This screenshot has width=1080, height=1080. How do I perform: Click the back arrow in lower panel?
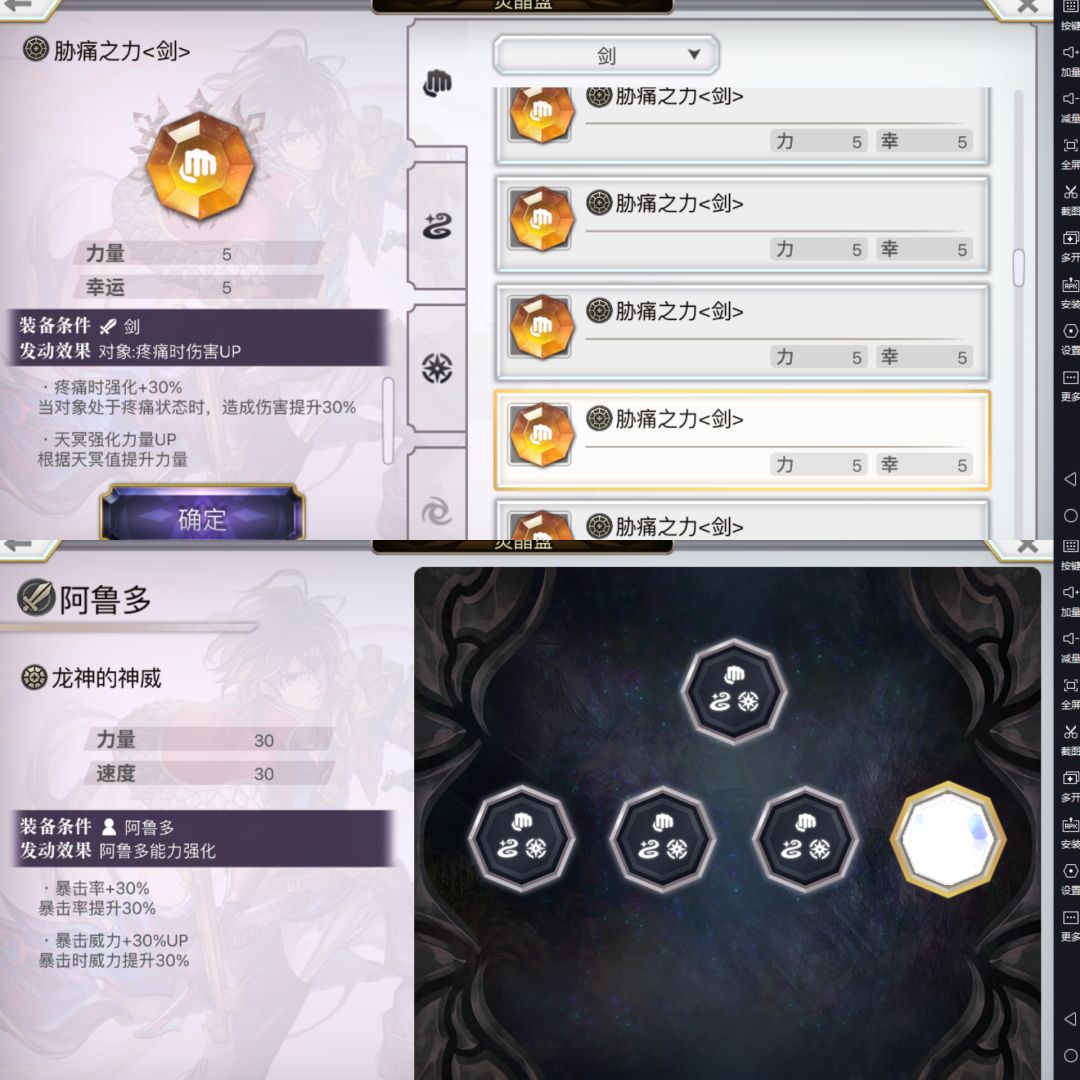(18, 546)
